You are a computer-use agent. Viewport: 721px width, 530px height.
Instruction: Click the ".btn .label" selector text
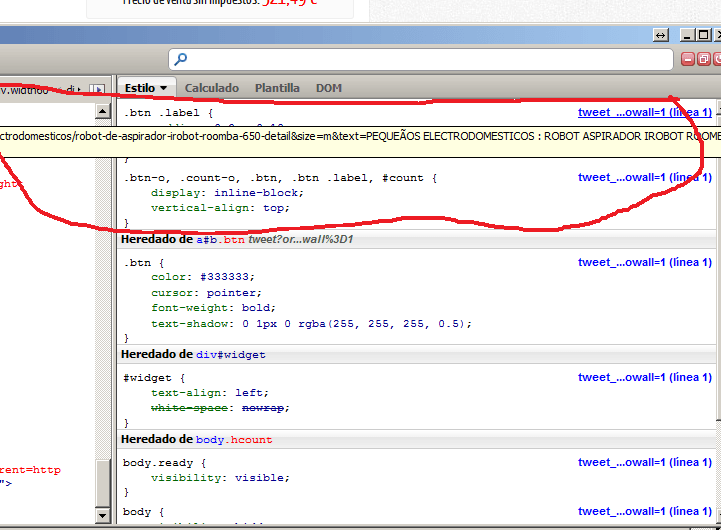click(161, 113)
